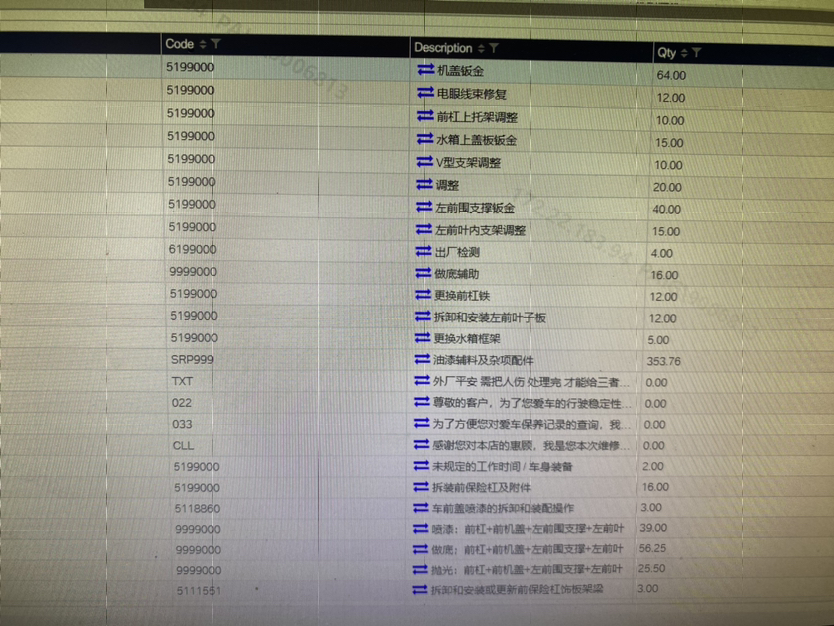834x626 pixels.
Task: Click the quantity value 353.76
Action: click(x=663, y=361)
